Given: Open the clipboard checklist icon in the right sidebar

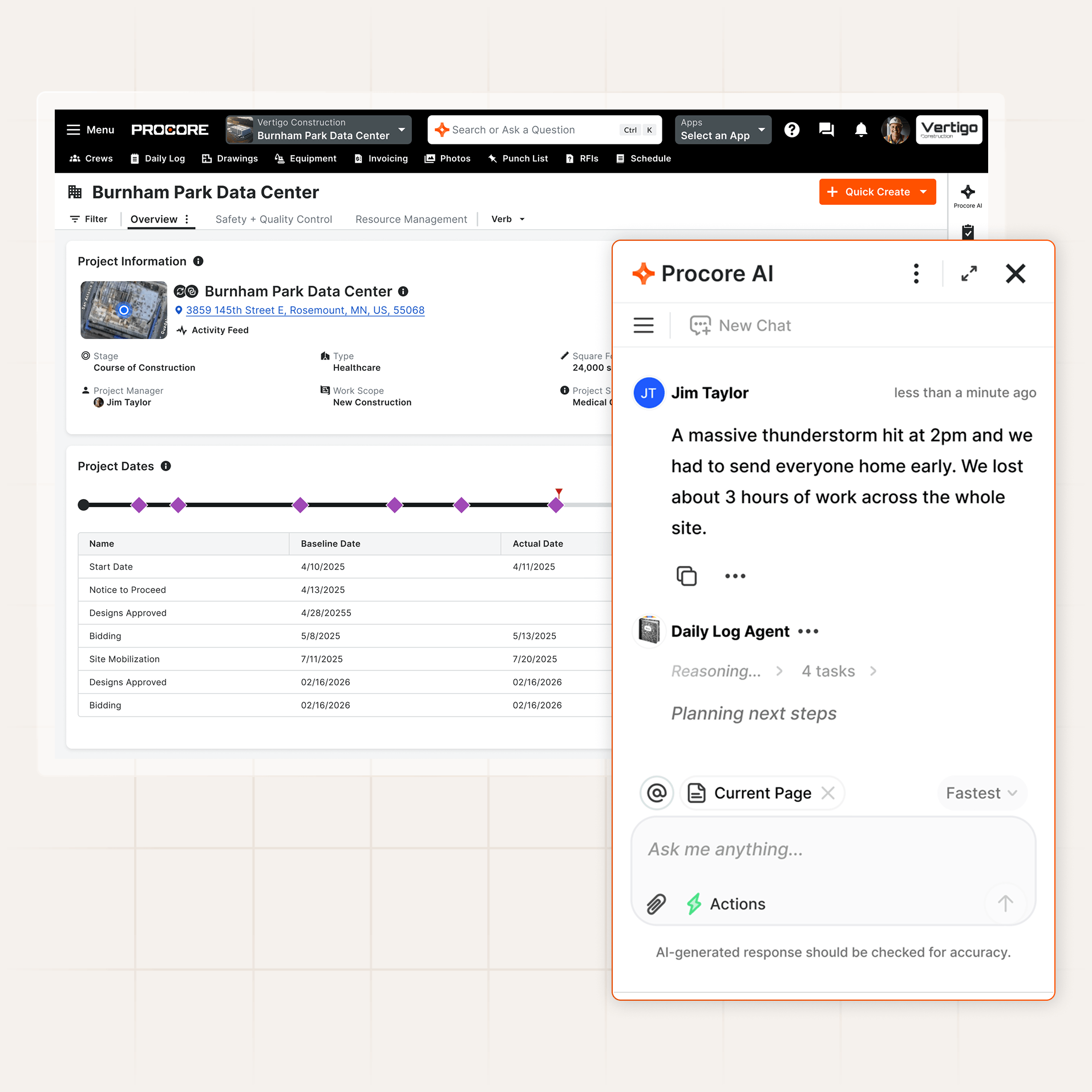Looking at the screenshot, I should pos(968,232).
